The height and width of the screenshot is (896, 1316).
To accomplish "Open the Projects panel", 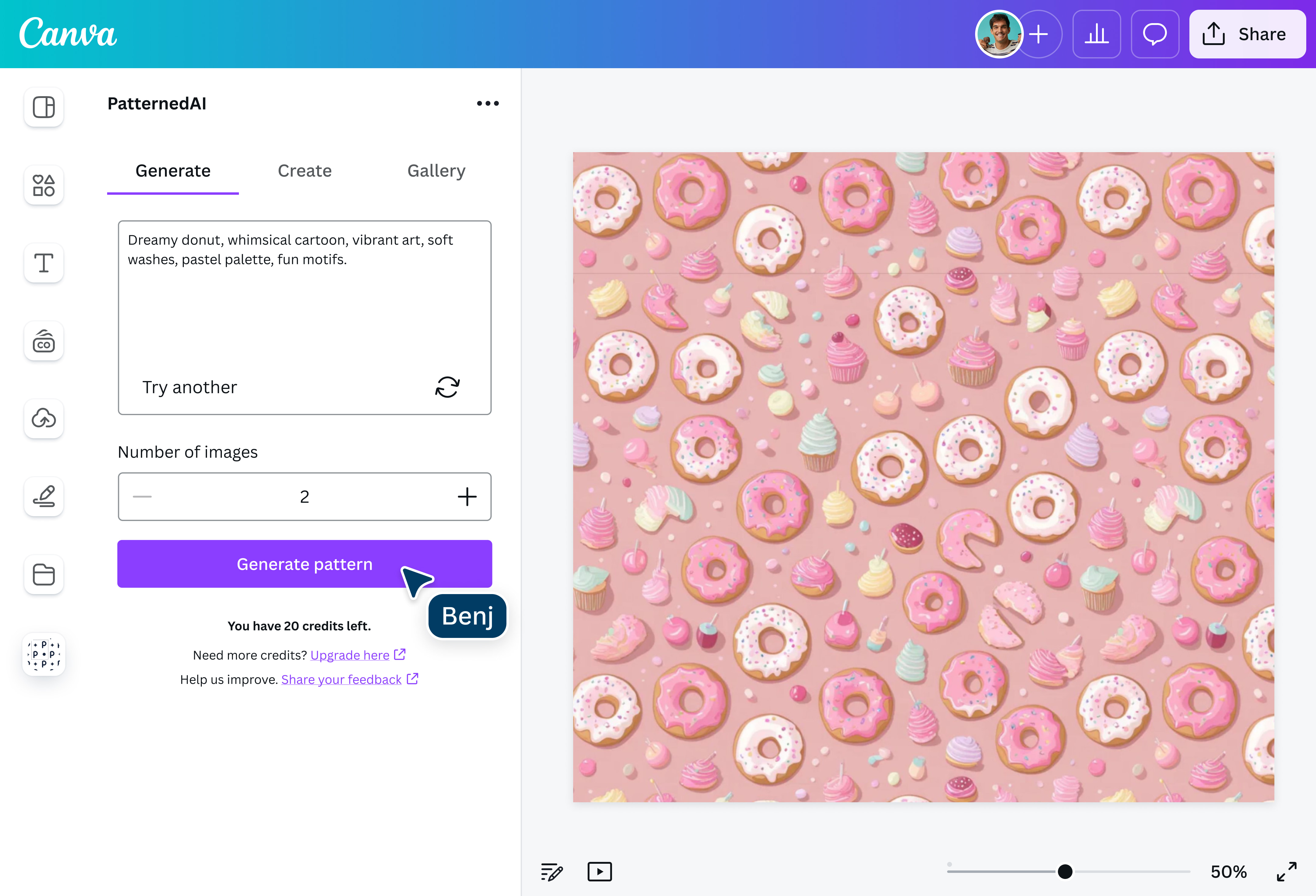I will click(x=44, y=574).
